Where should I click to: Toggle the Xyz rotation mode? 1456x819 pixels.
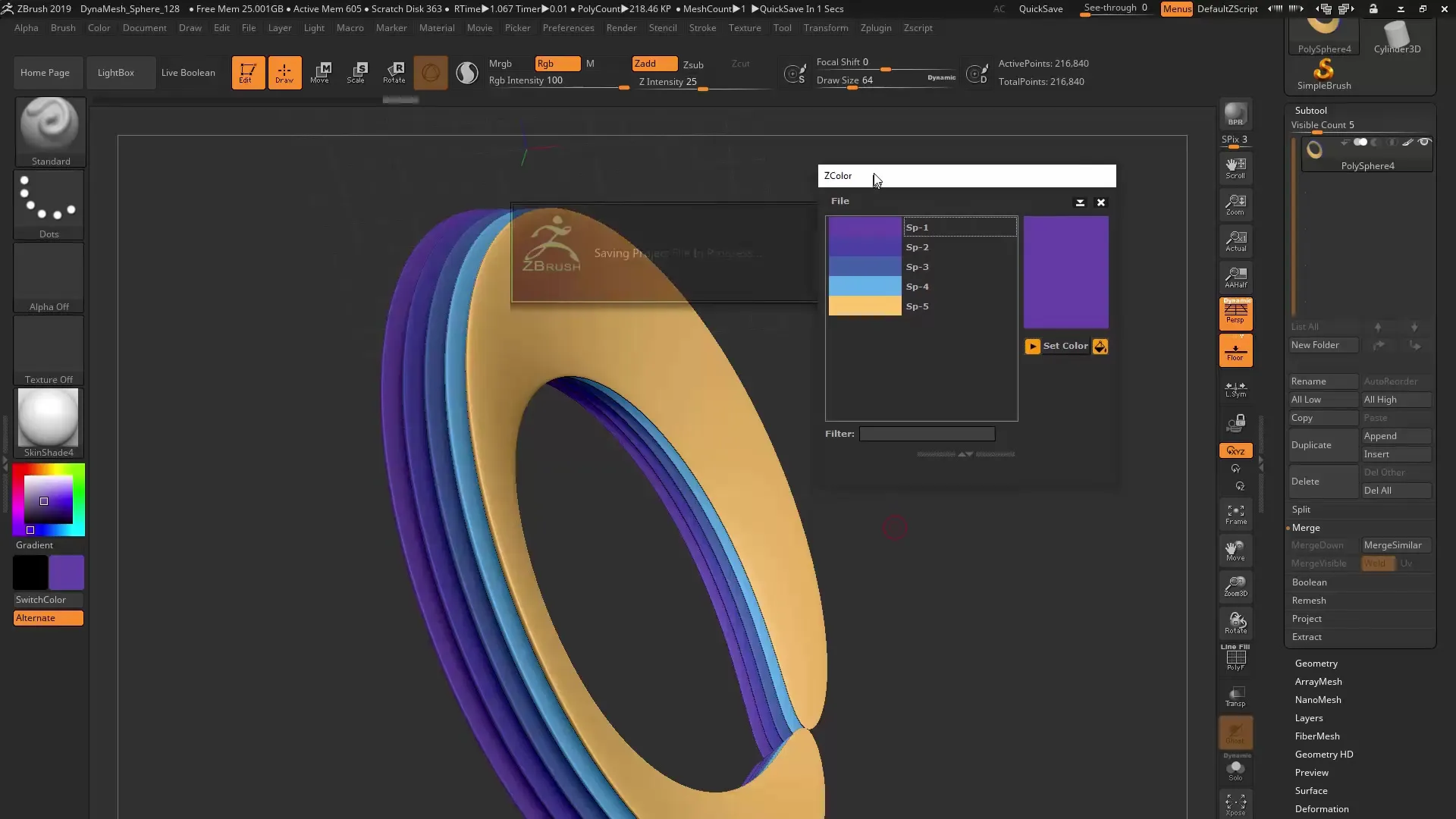(1235, 450)
